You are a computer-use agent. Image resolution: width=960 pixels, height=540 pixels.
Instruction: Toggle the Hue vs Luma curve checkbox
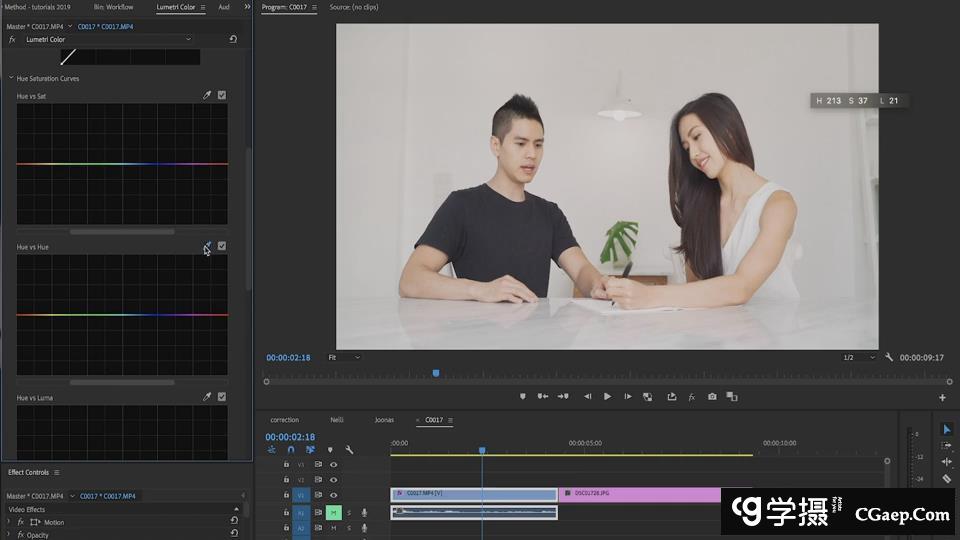[222, 397]
